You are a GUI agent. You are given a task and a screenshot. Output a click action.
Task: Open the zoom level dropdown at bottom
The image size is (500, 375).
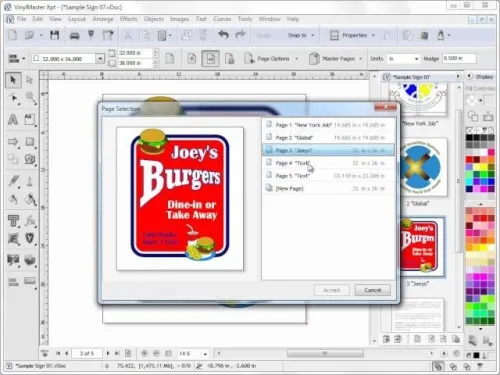click(205, 354)
